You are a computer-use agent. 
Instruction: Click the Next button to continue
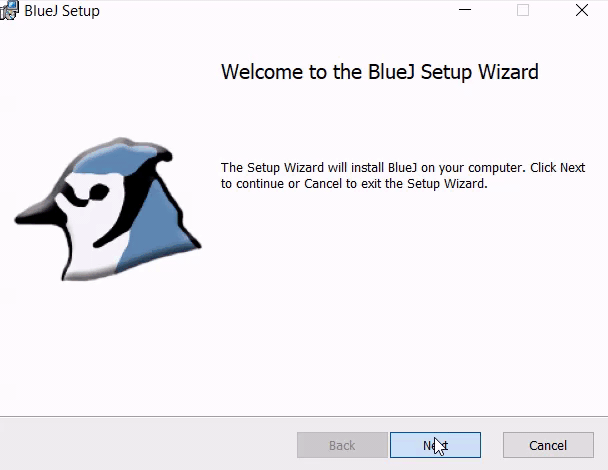tap(435, 445)
